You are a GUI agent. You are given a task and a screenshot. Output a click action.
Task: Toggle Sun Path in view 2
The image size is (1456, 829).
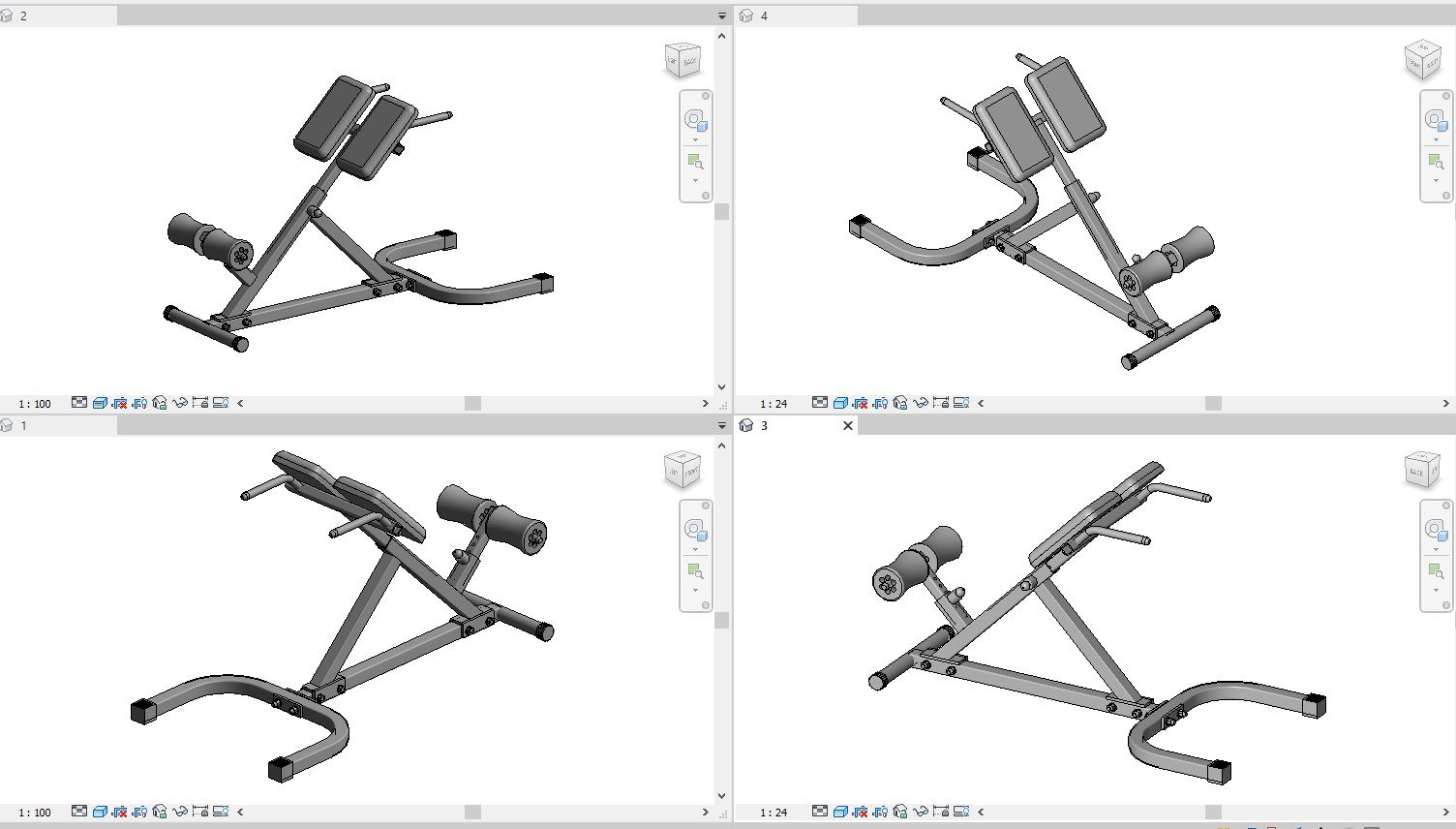pos(119,403)
